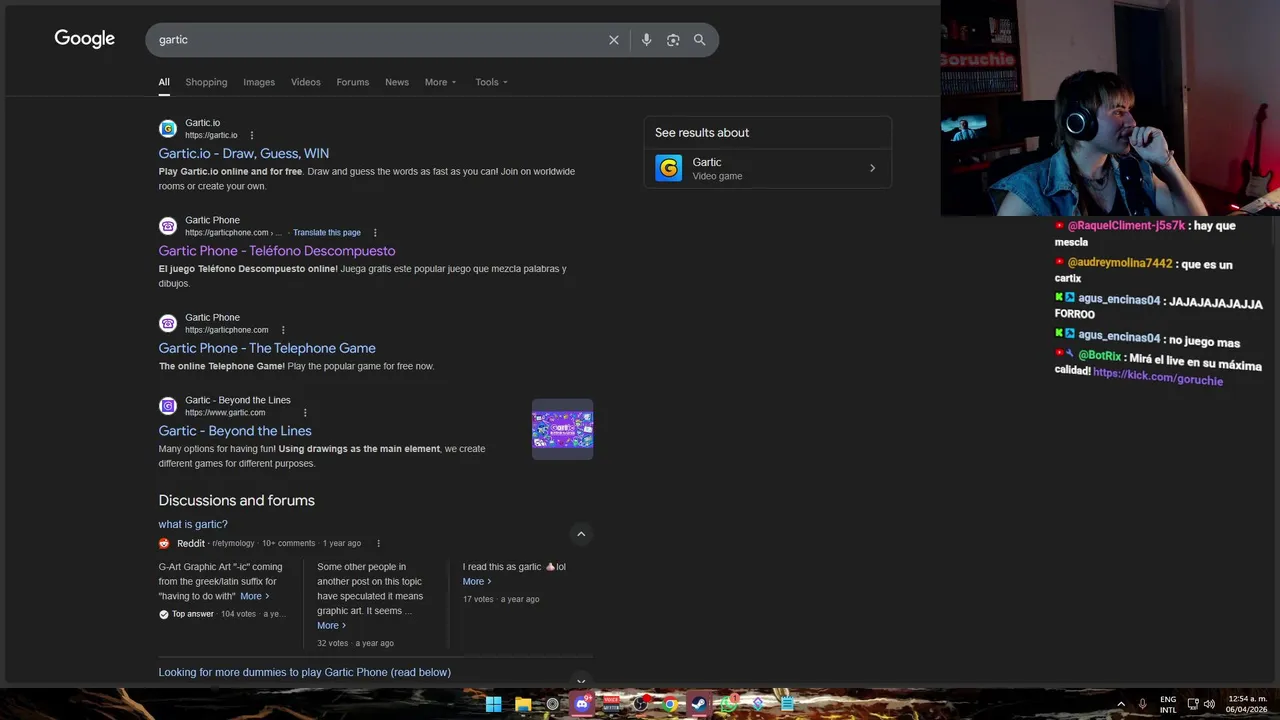This screenshot has height=720, width=1280.
Task: Select the All tab
Action: point(164,82)
